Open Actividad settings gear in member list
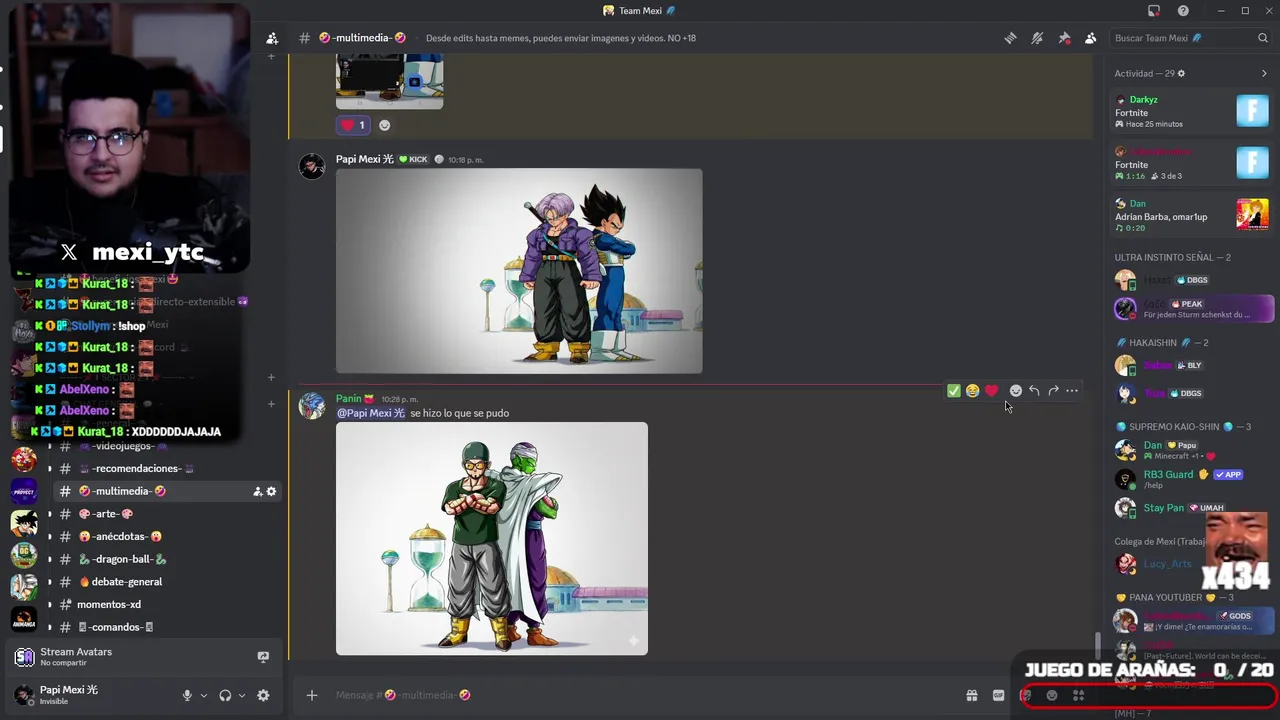This screenshot has width=1280, height=720. [x=1181, y=73]
